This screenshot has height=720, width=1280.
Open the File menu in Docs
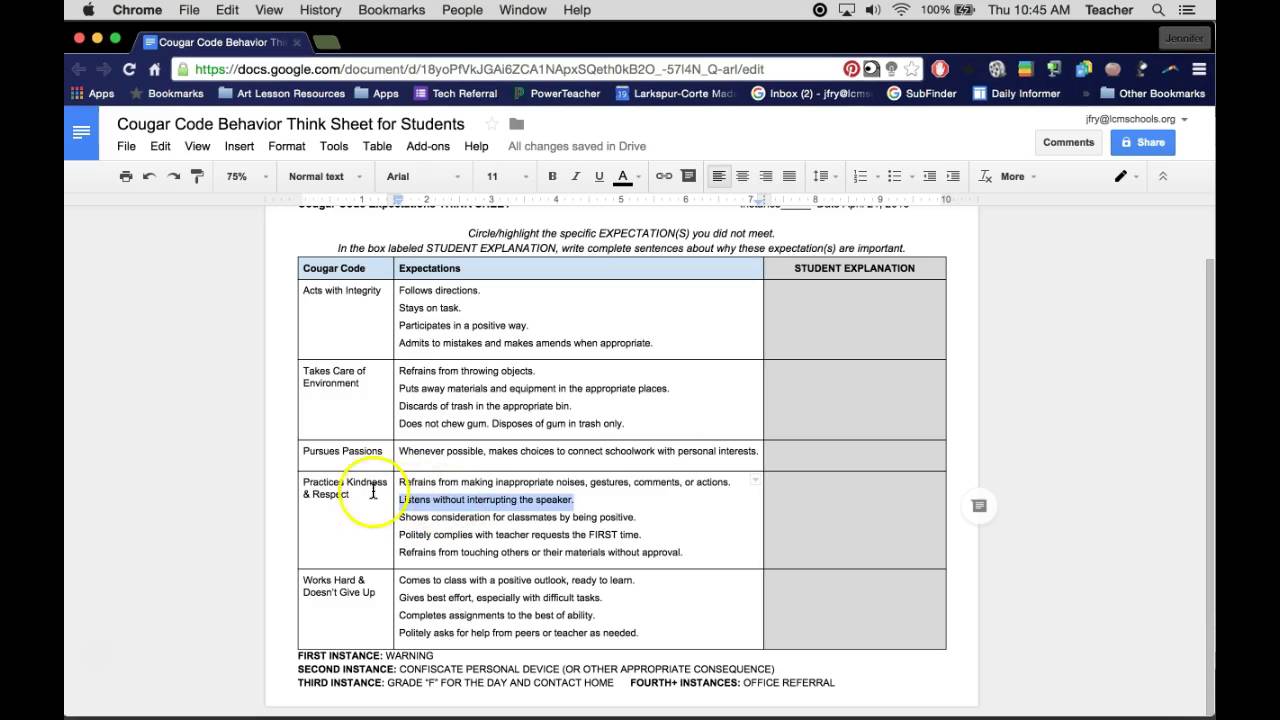click(x=126, y=146)
